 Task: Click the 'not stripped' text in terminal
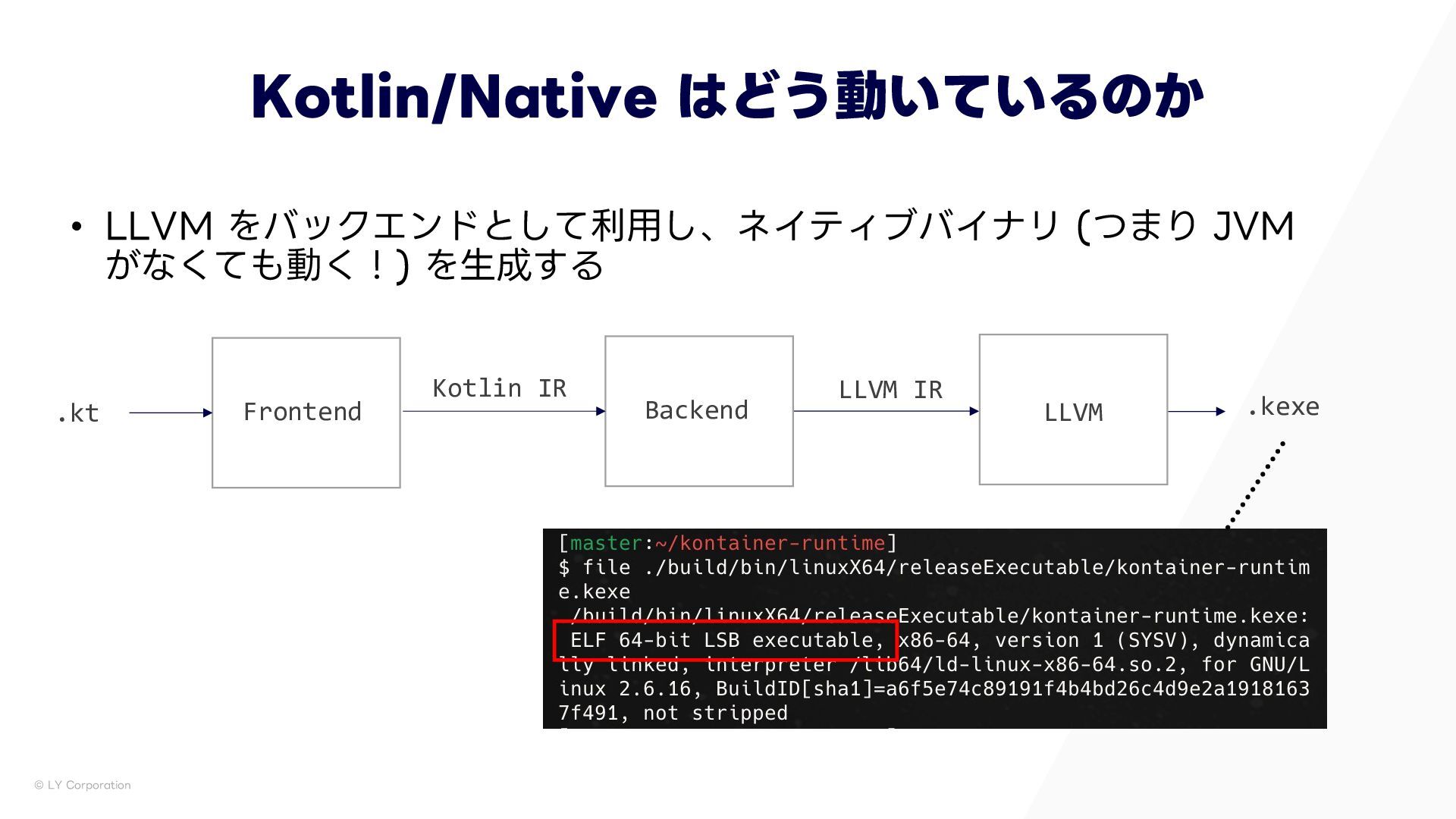pos(715,713)
